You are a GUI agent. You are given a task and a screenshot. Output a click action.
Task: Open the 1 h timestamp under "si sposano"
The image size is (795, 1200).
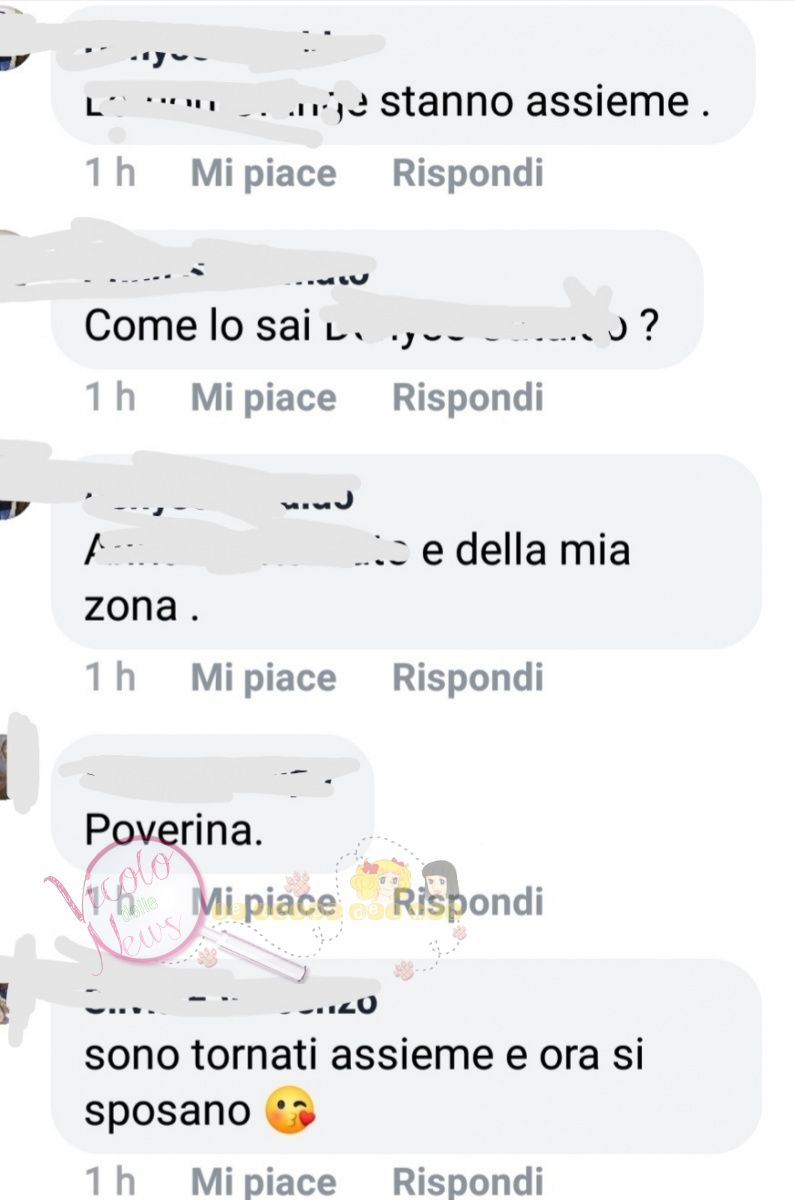(x=110, y=1181)
